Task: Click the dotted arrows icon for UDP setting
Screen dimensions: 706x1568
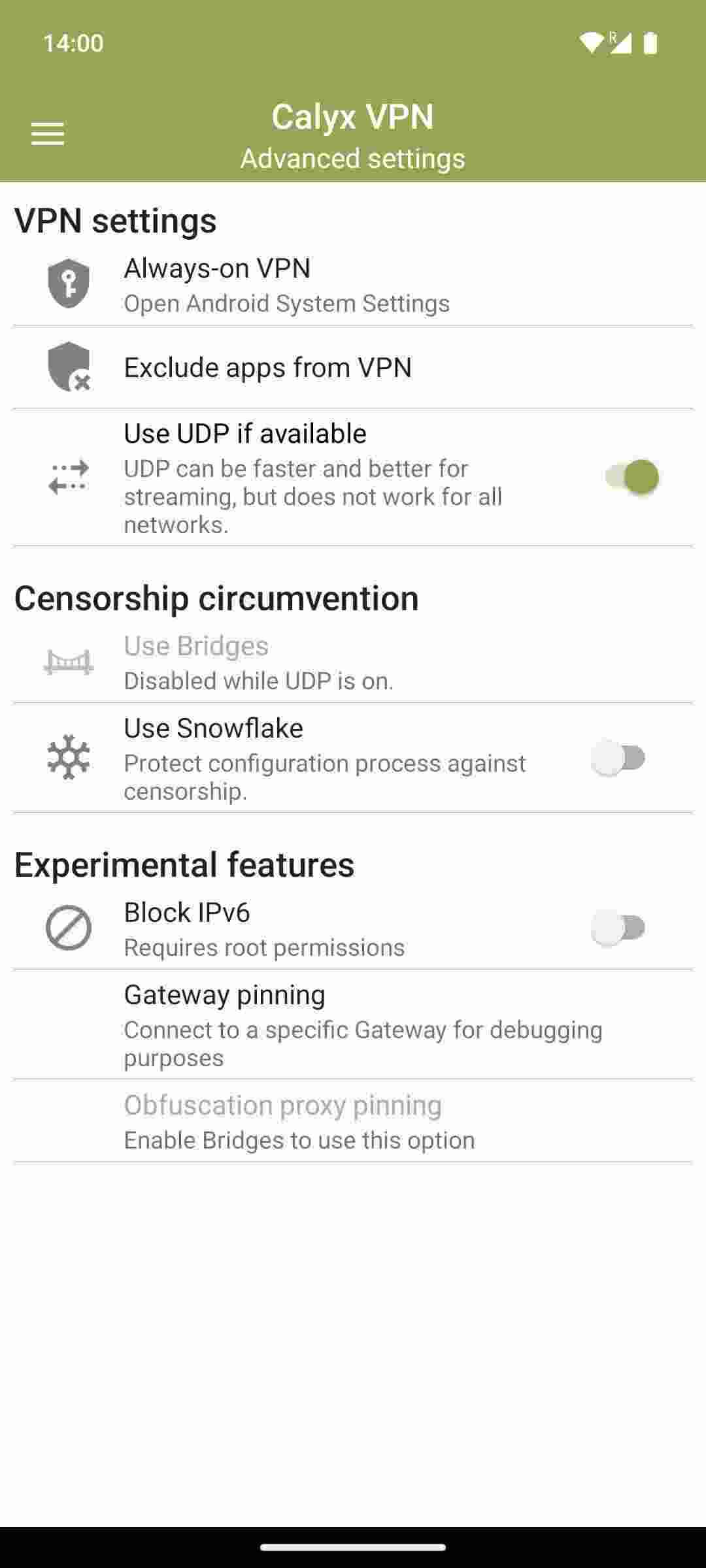Action: [69, 477]
